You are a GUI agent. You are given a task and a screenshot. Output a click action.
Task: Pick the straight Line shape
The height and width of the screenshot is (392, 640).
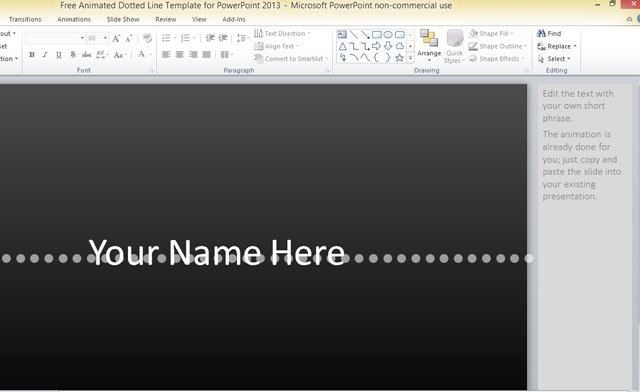pos(354,34)
